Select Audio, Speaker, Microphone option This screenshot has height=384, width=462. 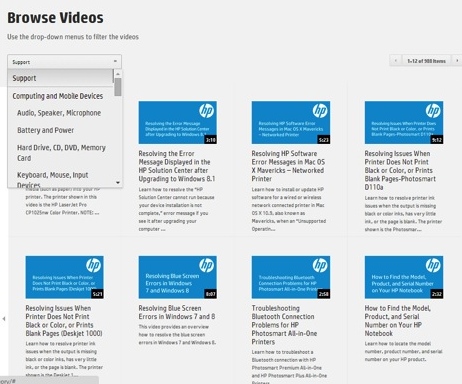[x=60, y=113]
